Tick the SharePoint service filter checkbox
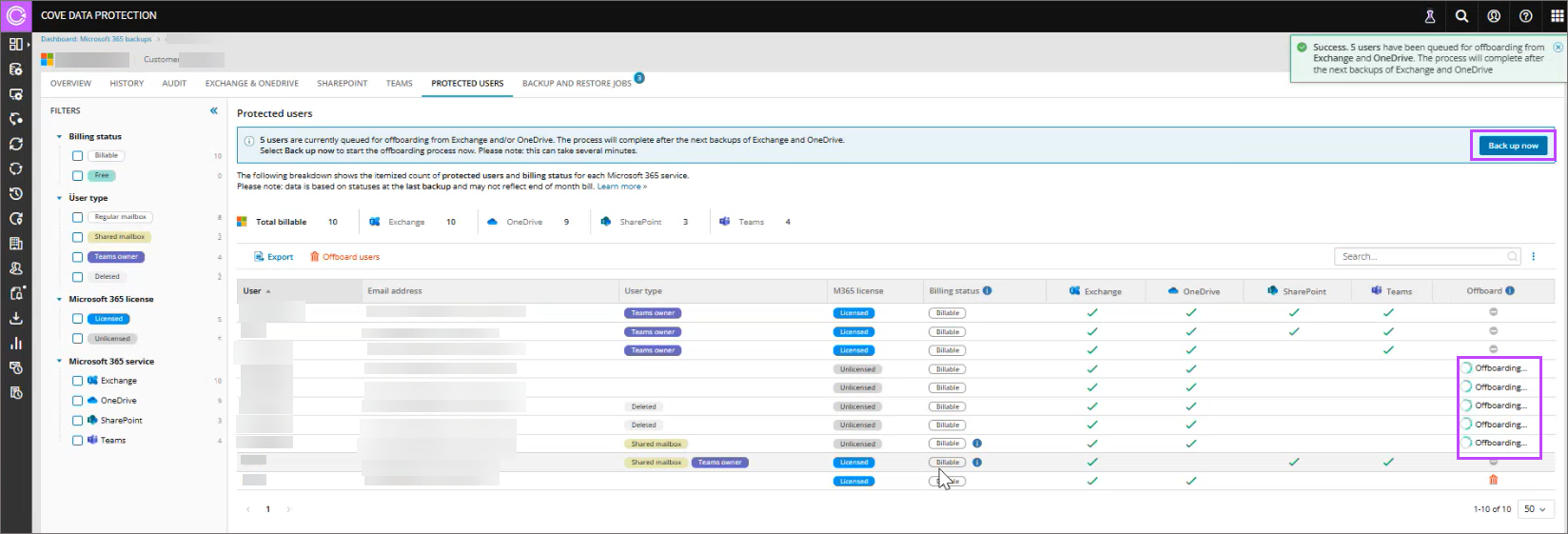This screenshot has height=534, width=1568. pos(78,421)
